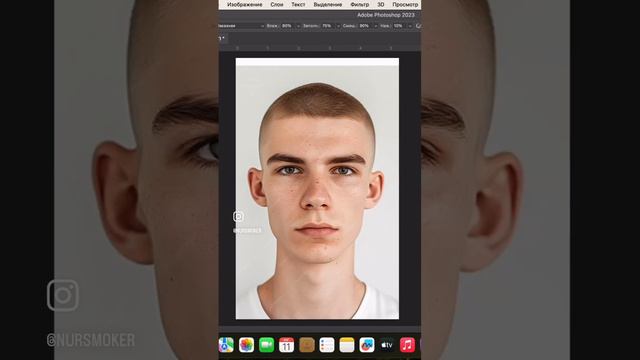Open Freeform from the Dock

(367, 345)
